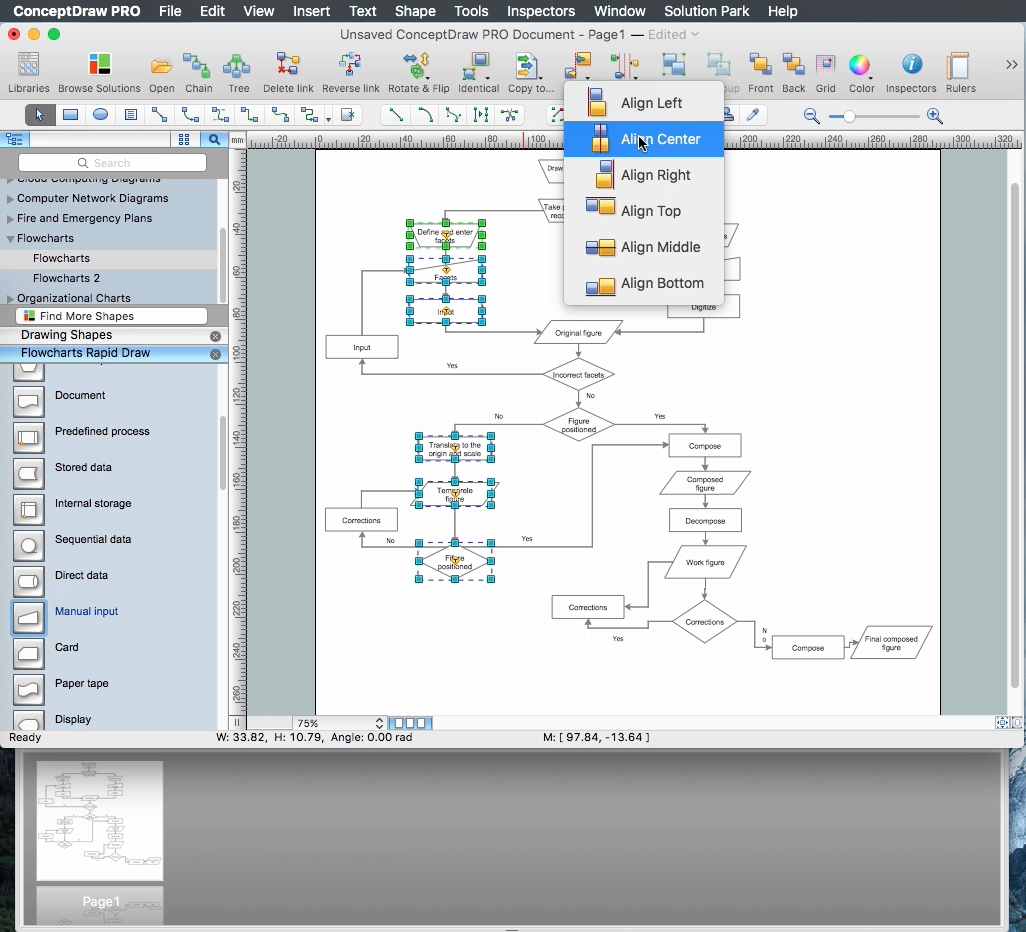Click the library Search field
This screenshot has height=932, width=1026.
click(112, 163)
